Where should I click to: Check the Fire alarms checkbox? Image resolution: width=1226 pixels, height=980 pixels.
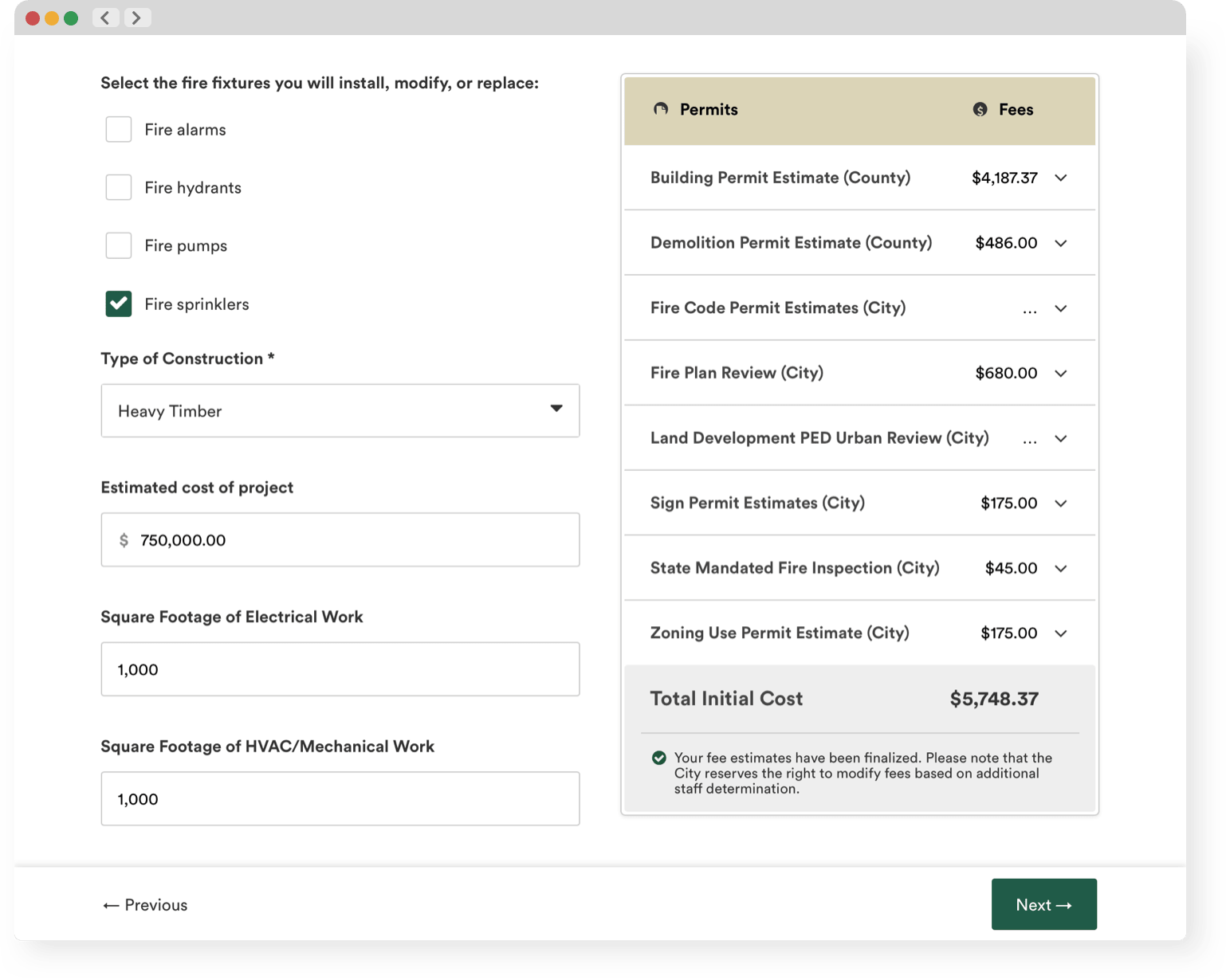tap(119, 129)
